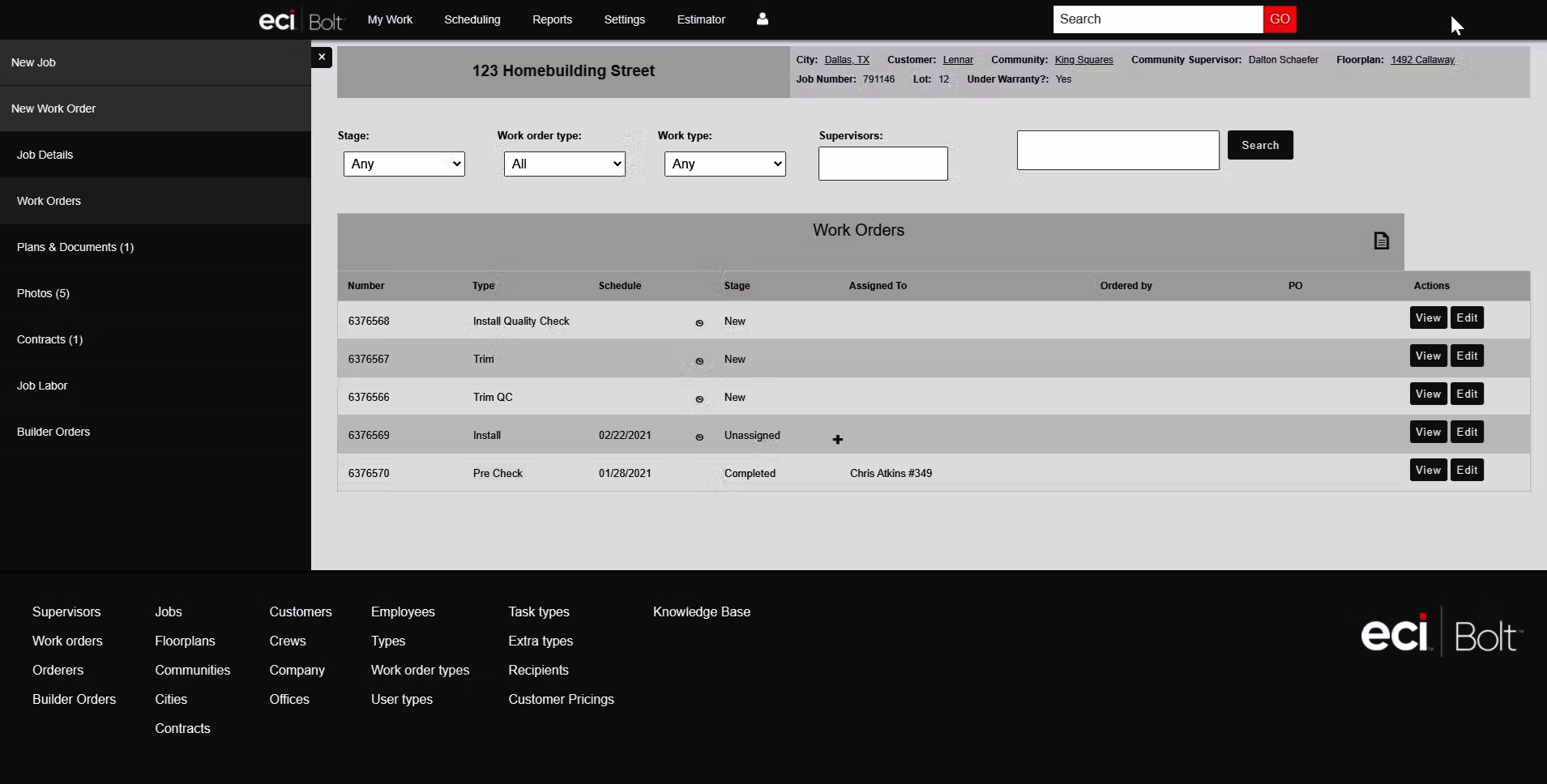
Task: Click the clock icon beside the Trim work order
Action: pos(699,360)
